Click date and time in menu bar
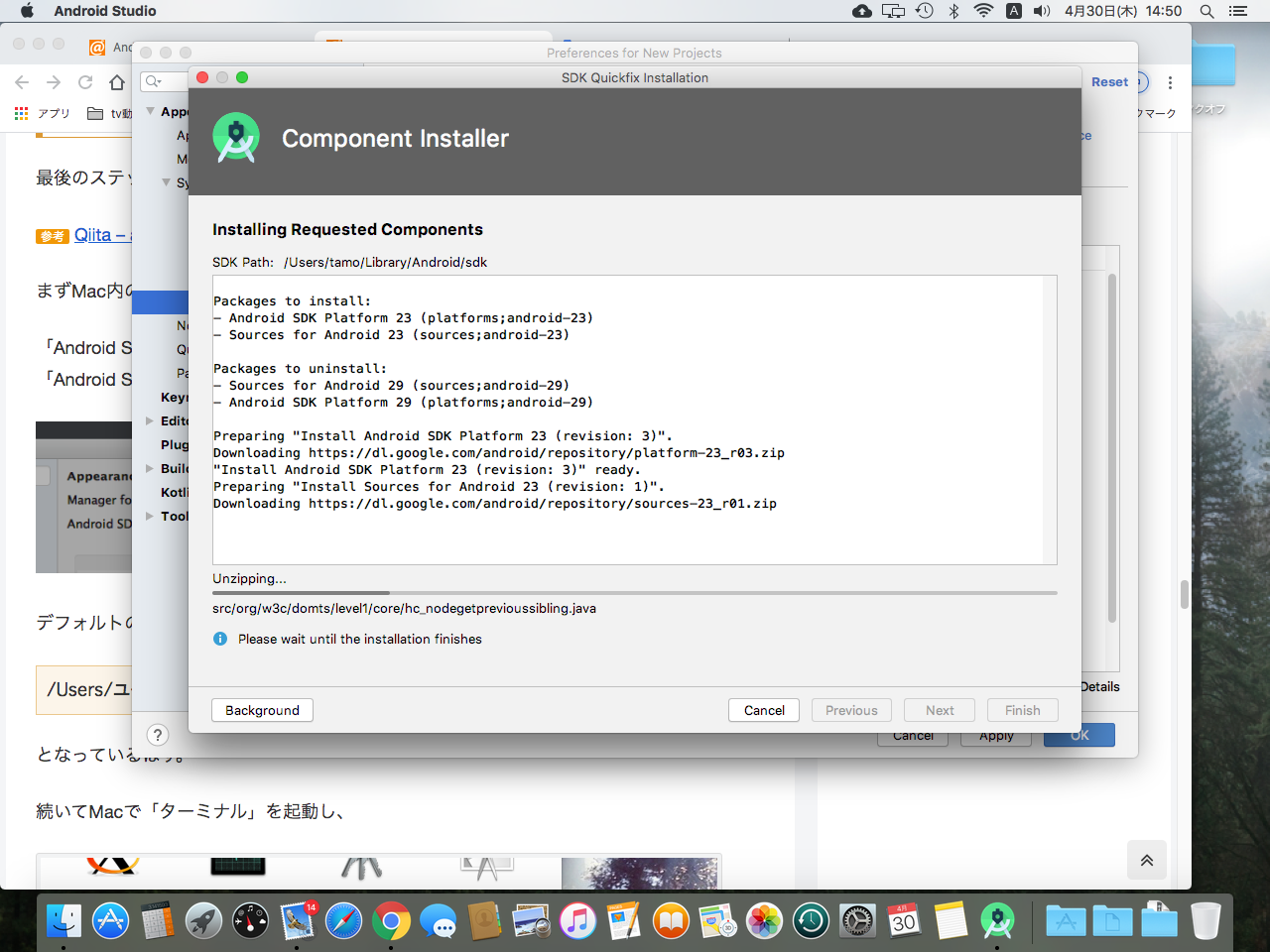This screenshot has height=952, width=1270. pos(1123,11)
